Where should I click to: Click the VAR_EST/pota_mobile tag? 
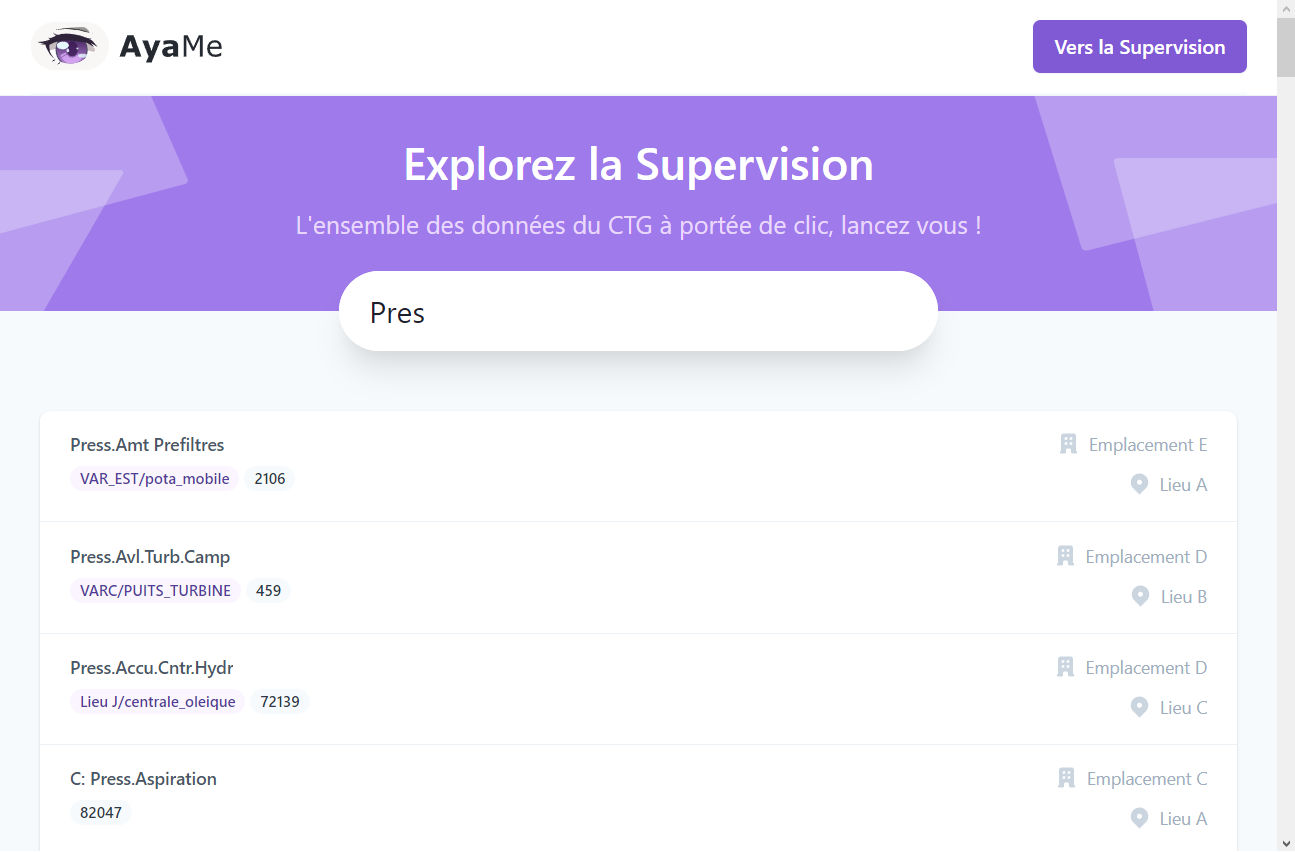coord(155,479)
